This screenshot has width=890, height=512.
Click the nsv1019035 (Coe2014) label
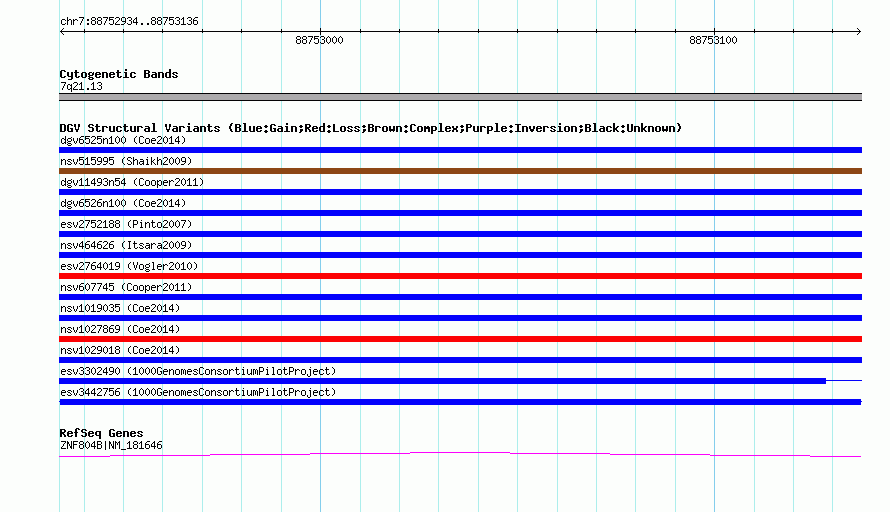pyautogui.click(x=120, y=308)
